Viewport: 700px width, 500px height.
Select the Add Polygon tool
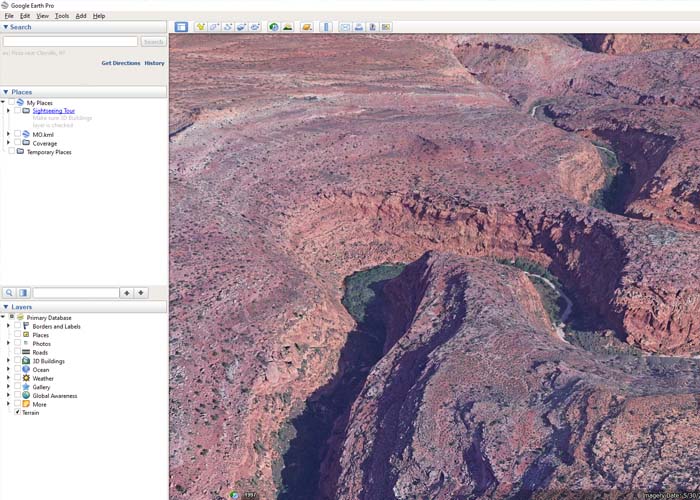[x=214, y=27]
